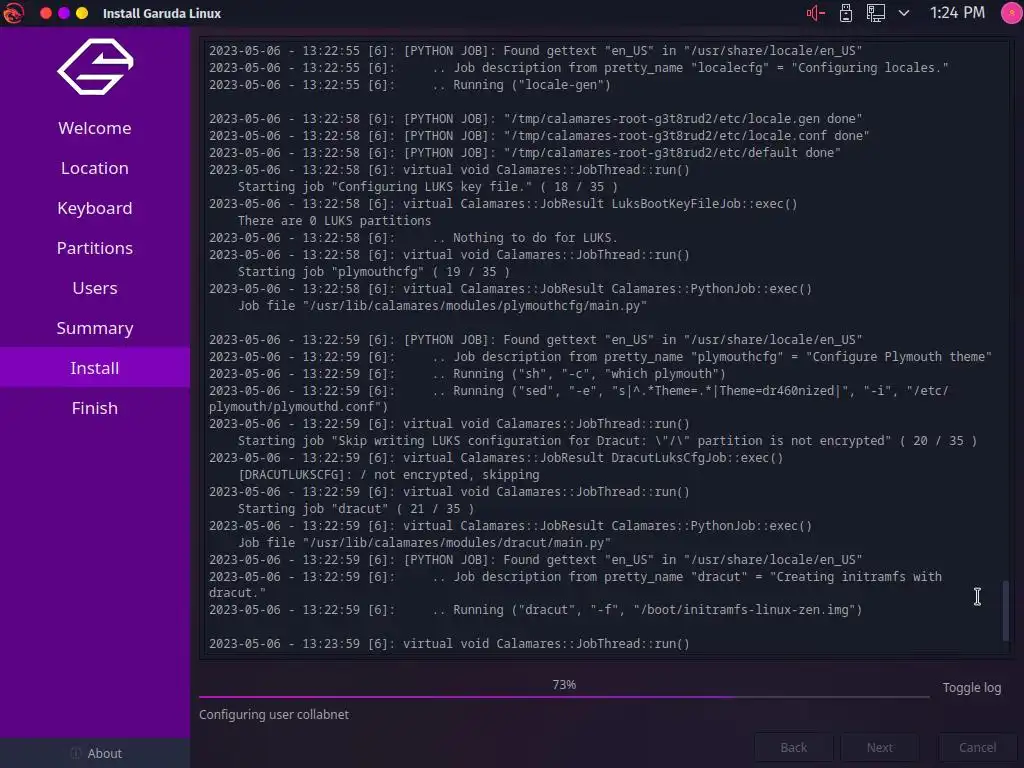This screenshot has height=768, width=1024.
Task: Click log line with 'plymouthcfg/main.py'
Action: pos(442,306)
